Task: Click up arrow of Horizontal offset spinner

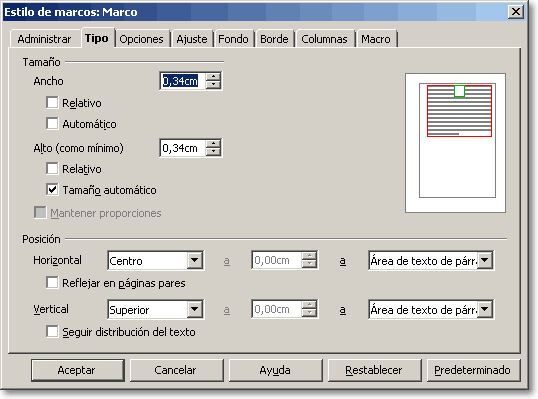Action: coord(309,256)
